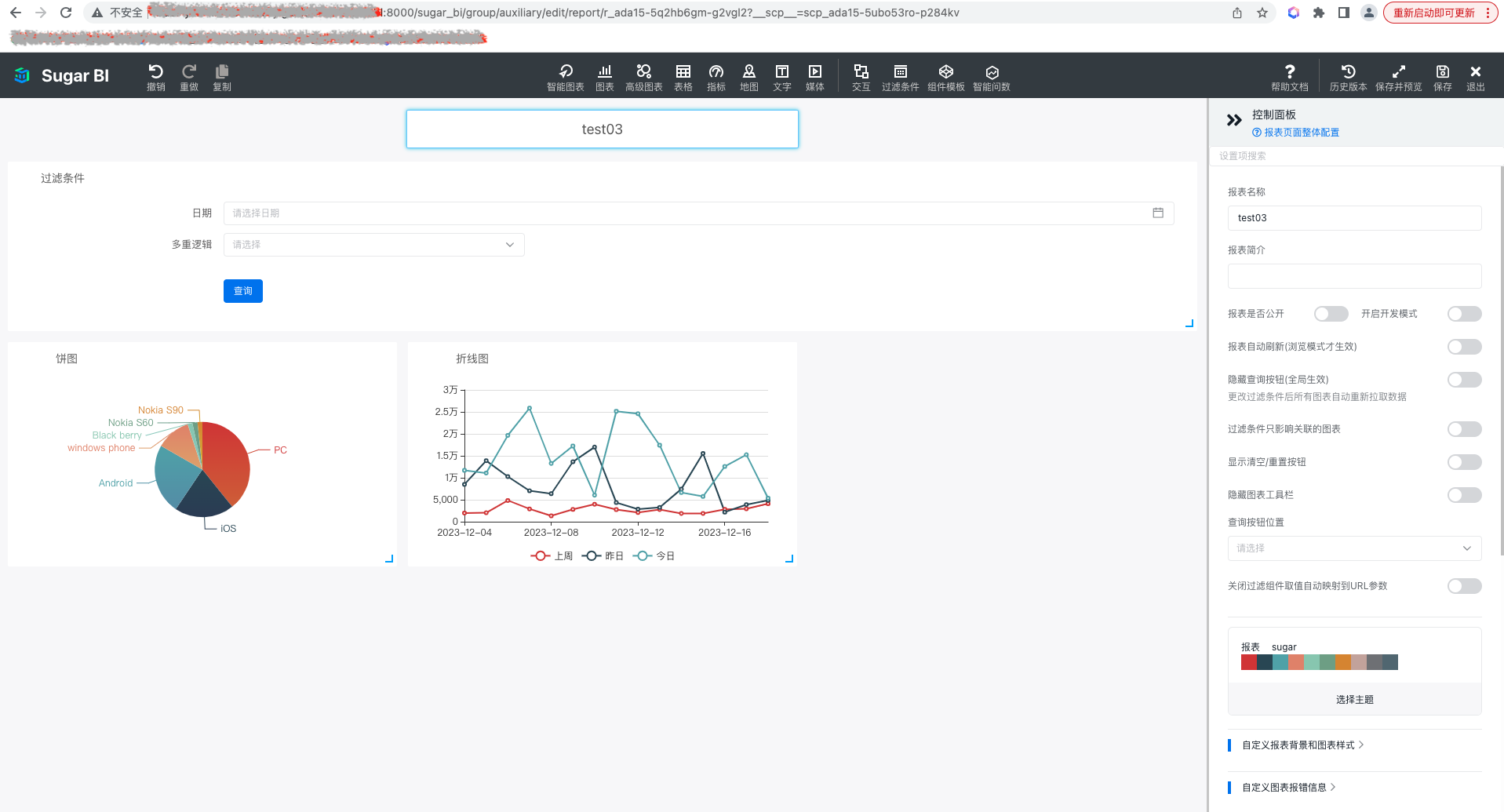Open the 多重逻辑 dropdown

(x=374, y=245)
